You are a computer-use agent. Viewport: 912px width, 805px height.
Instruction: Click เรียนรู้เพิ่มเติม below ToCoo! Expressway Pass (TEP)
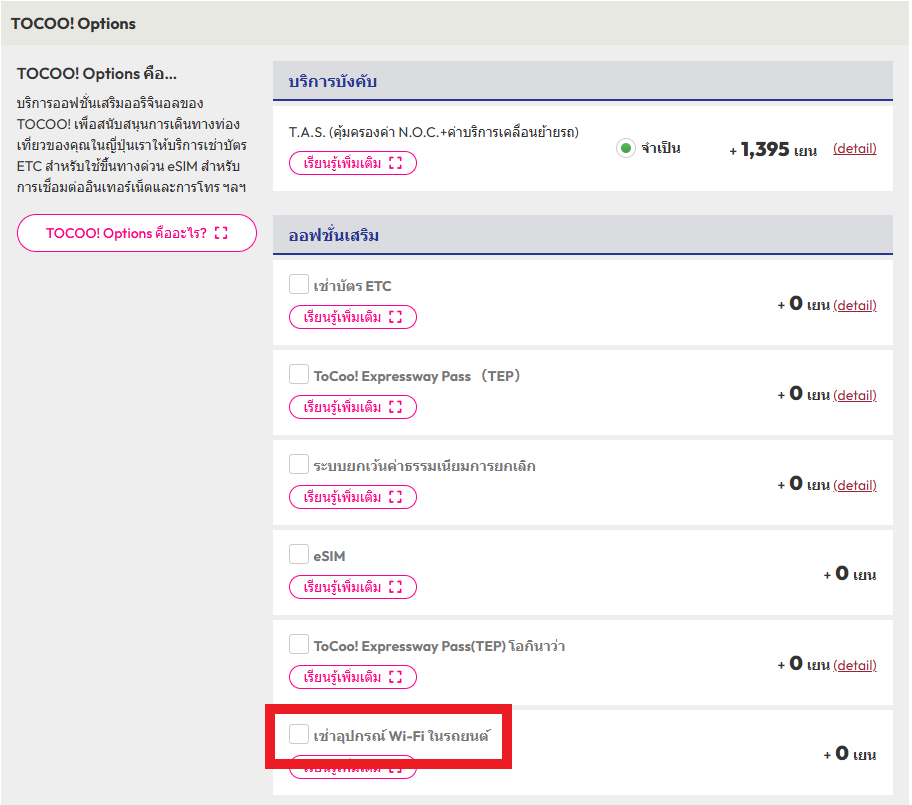point(352,407)
